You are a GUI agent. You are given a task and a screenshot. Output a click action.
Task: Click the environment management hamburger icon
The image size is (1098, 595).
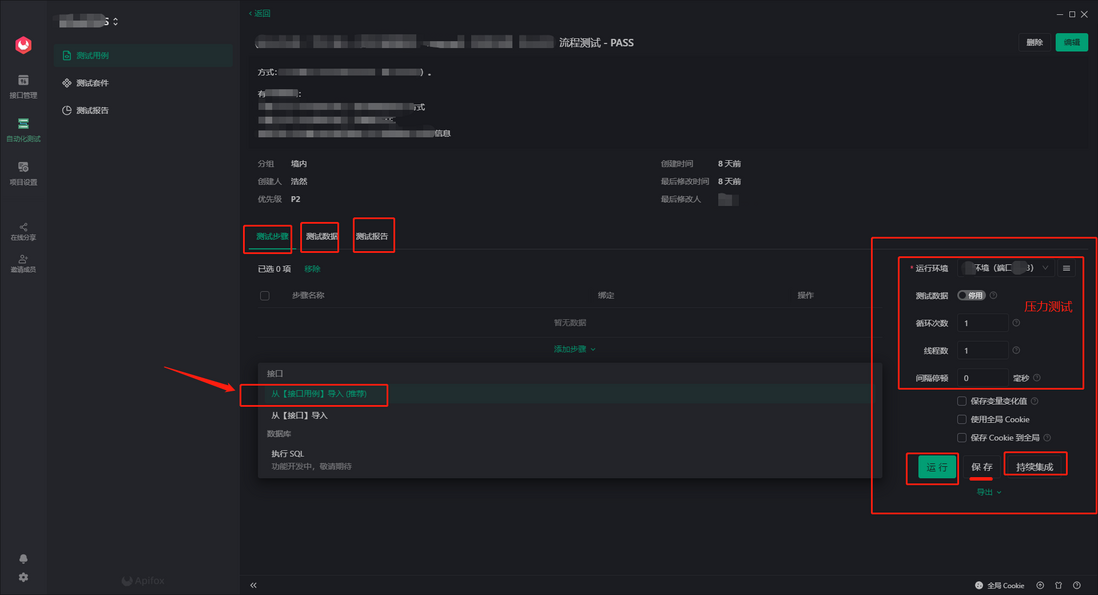[x=1067, y=268]
